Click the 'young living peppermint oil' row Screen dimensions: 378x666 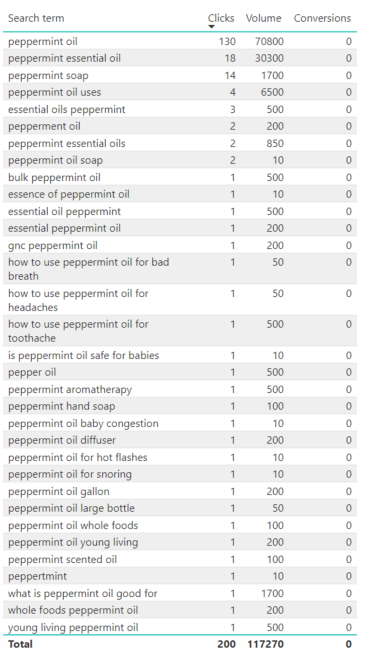180,627
